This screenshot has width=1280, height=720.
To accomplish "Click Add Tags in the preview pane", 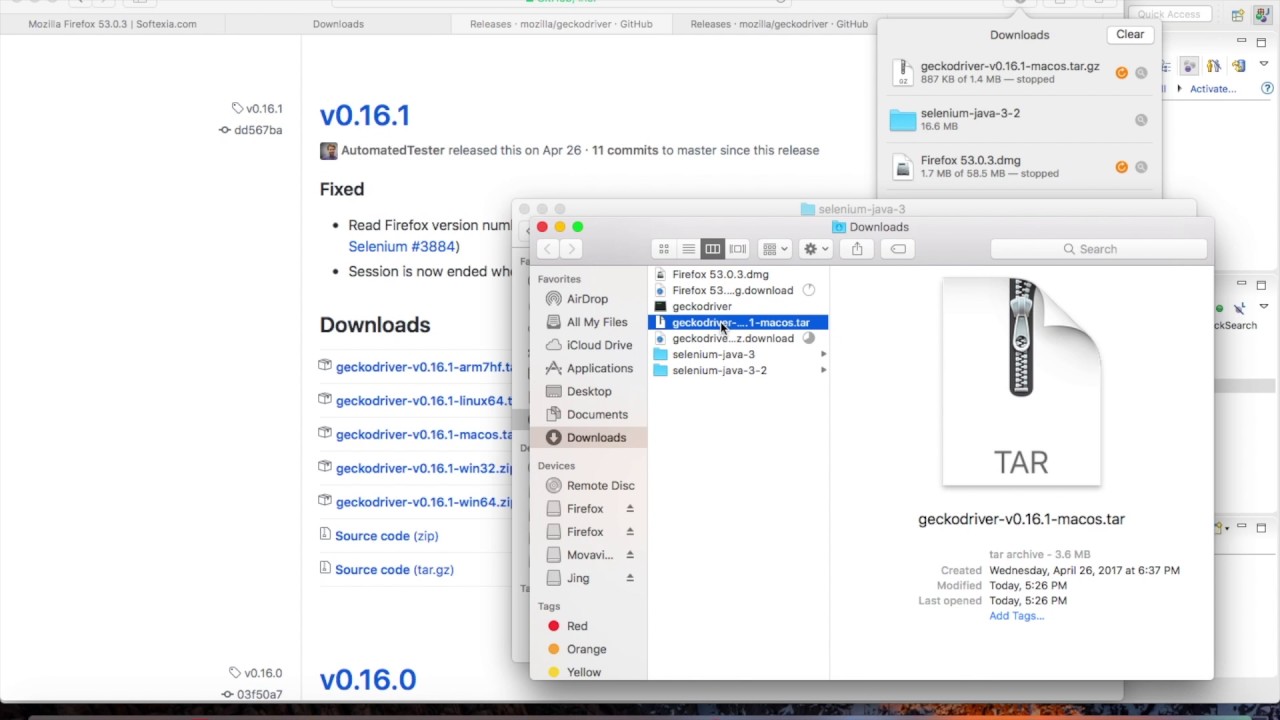I will point(1016,616).
